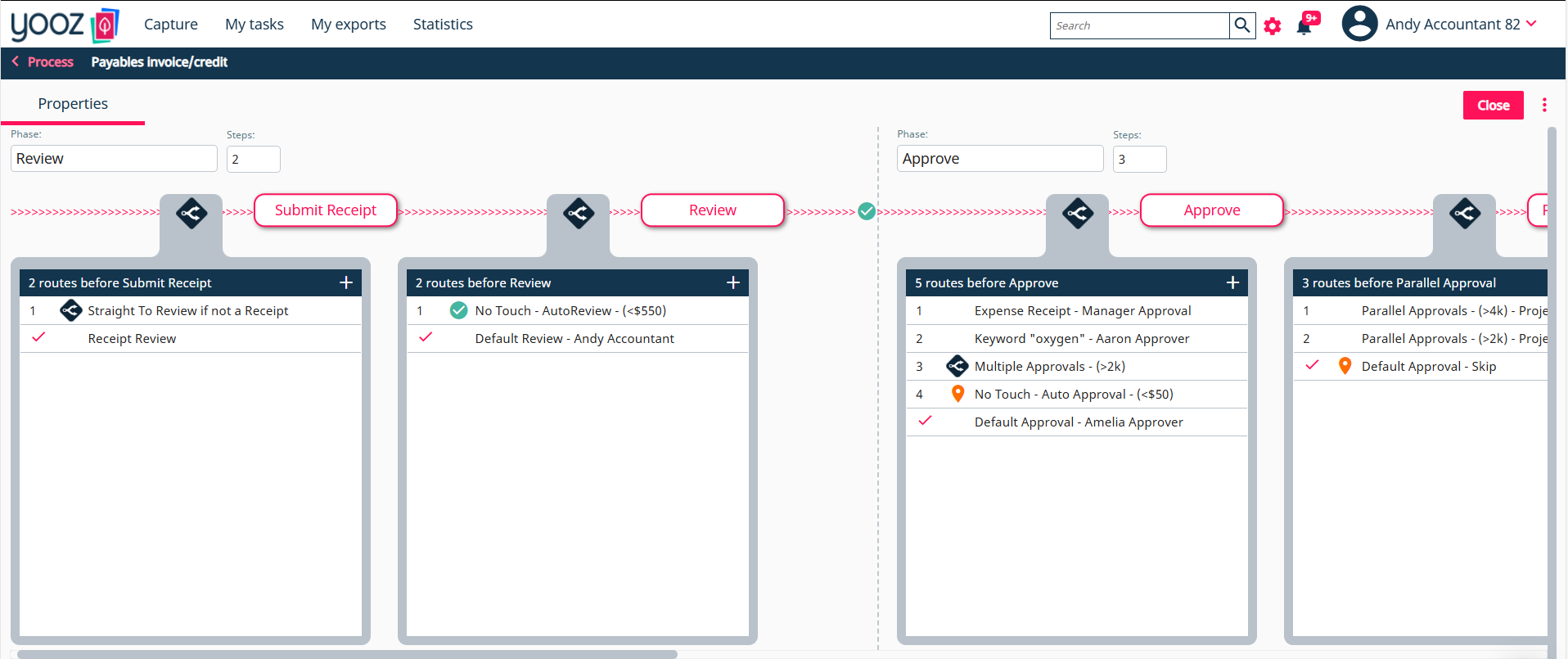Open the settings gear icon

click(x=1272, y=26)
